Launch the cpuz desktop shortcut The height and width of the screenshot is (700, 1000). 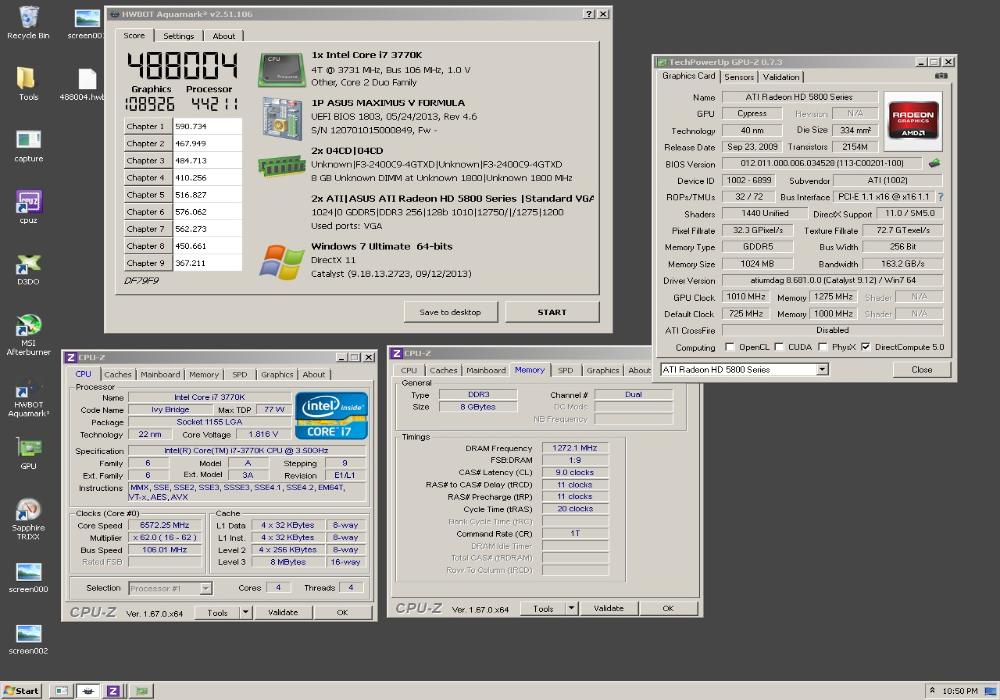[x=28, y=207]
